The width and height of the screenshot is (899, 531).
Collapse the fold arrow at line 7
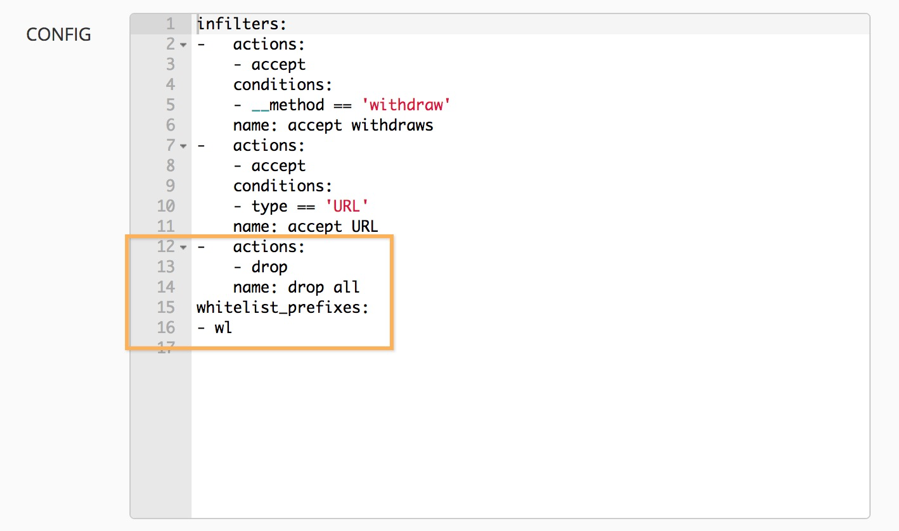[x=184, y=146]
